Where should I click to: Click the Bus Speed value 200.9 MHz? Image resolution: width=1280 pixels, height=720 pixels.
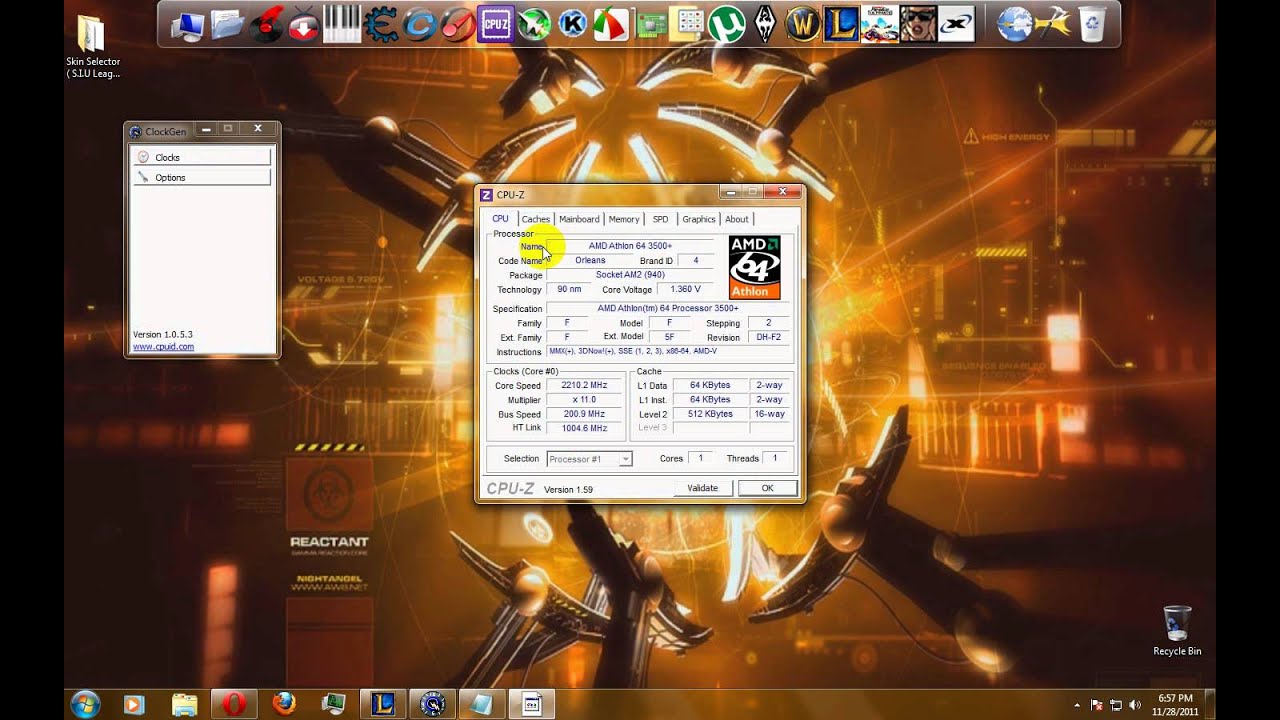(x=584, y=414)
